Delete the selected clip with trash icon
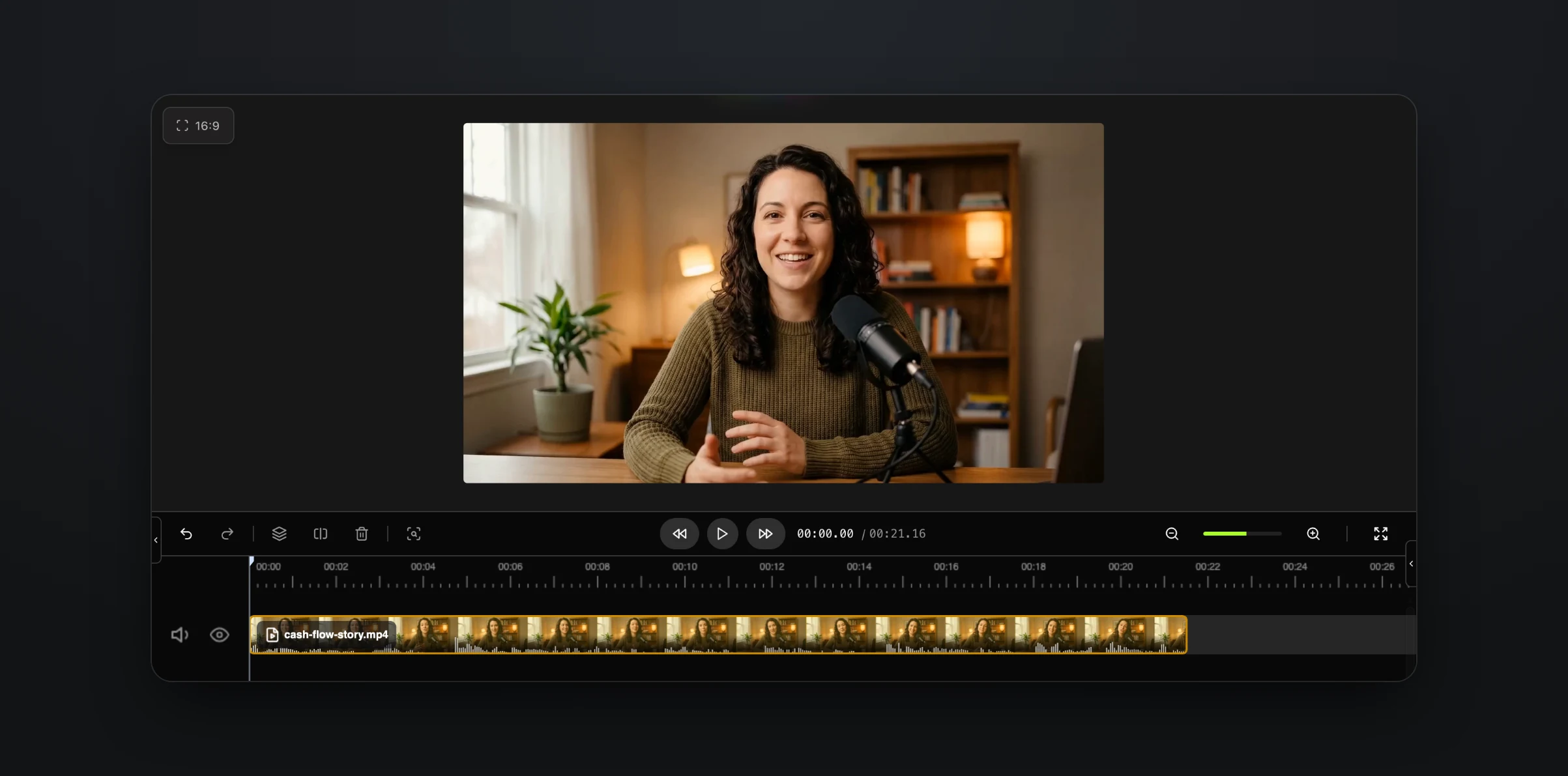Image resolution: width=1568 pixels, height=776 pixels. 362,534
